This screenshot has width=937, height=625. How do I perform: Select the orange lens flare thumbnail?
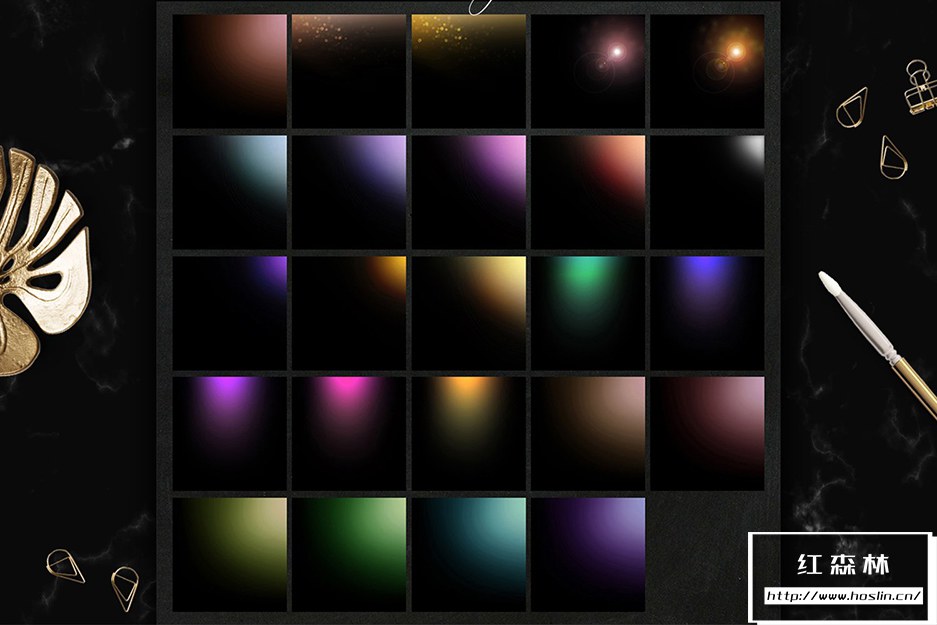tap(707, 71)
